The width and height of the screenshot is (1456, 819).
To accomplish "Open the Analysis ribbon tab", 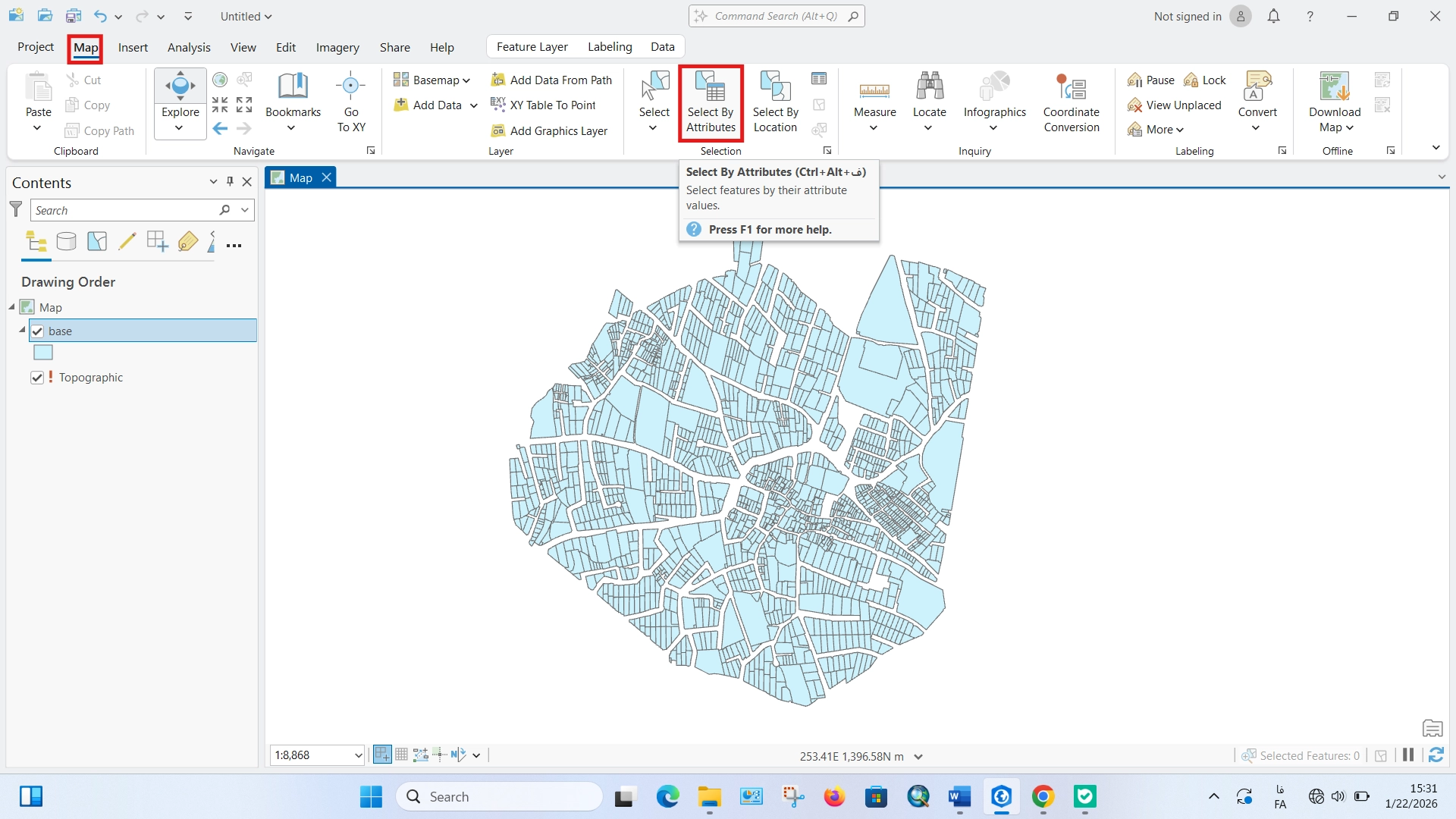I will [189, 47].
